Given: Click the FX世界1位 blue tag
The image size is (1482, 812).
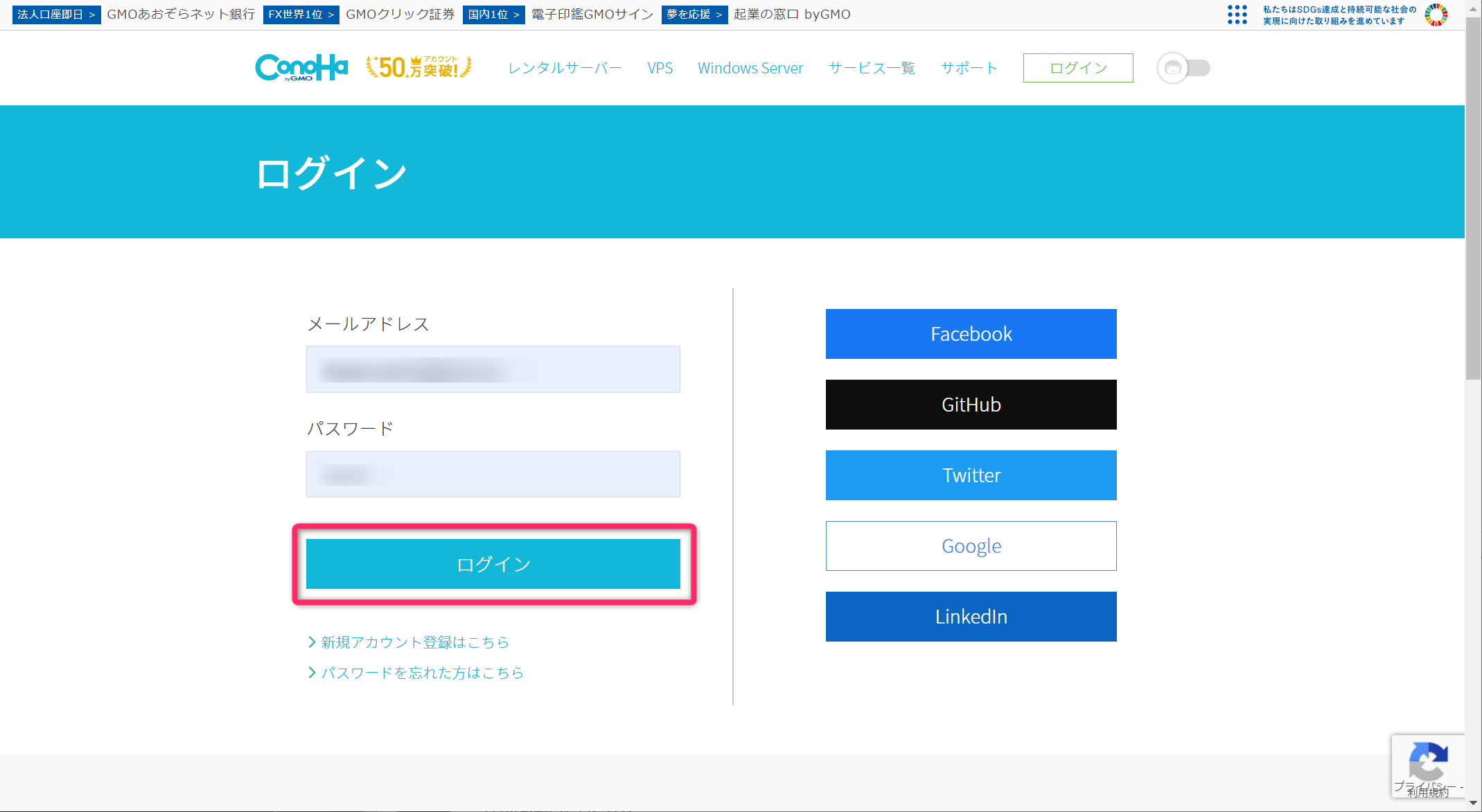Looking at the screenshot, I should (x=301, y=15).
